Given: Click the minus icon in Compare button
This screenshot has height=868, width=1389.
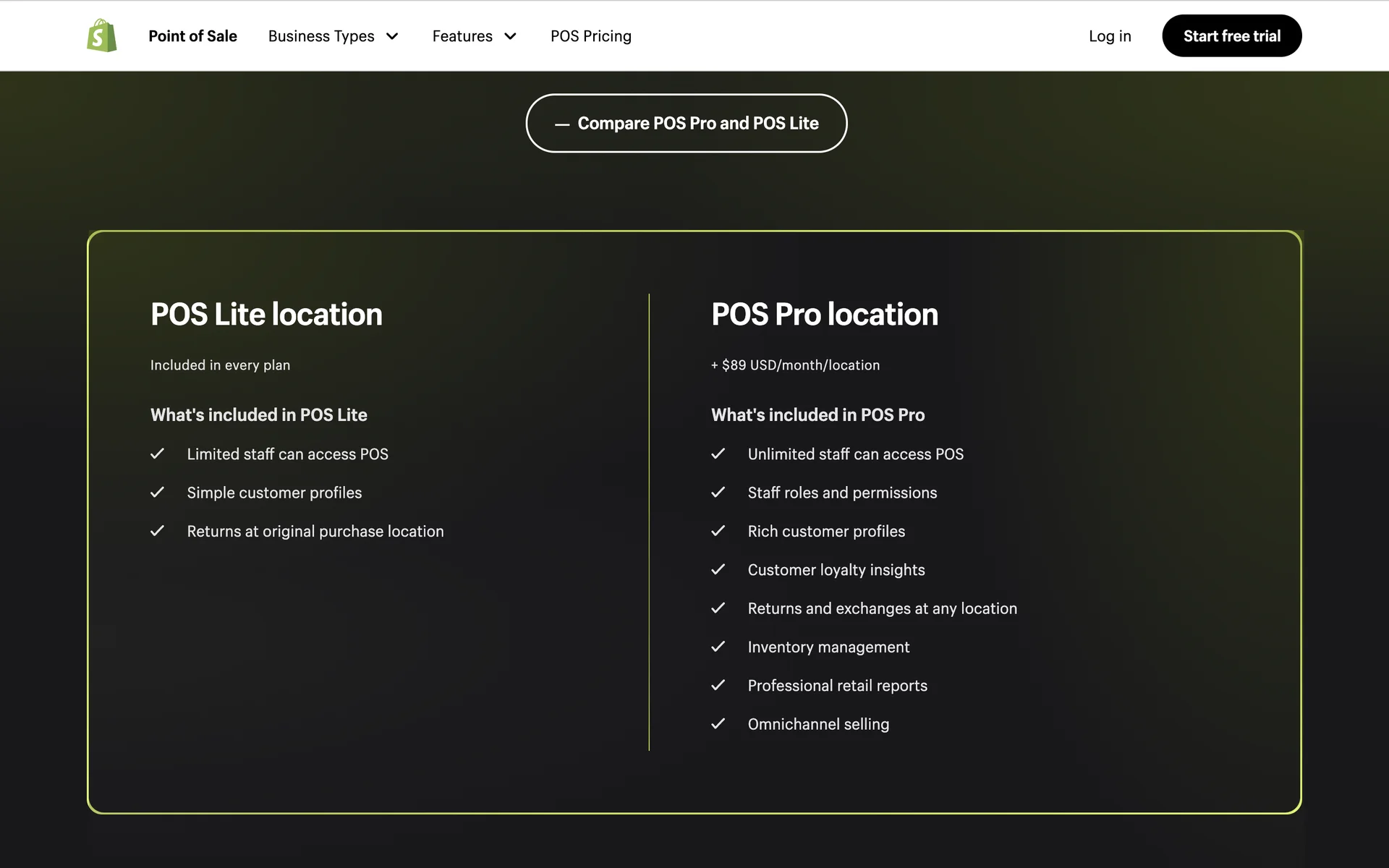Looking at the screenshot, I should [562, 124].
